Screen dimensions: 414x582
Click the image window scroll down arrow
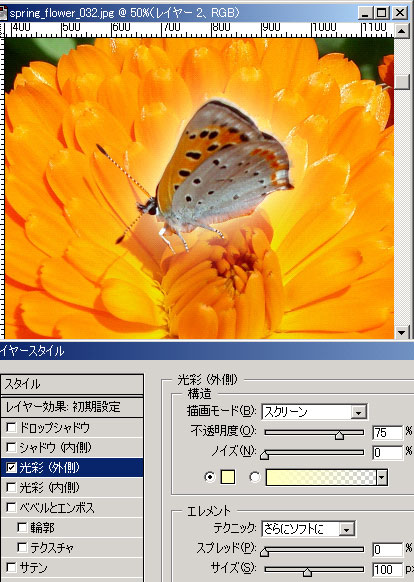point(401,332)
